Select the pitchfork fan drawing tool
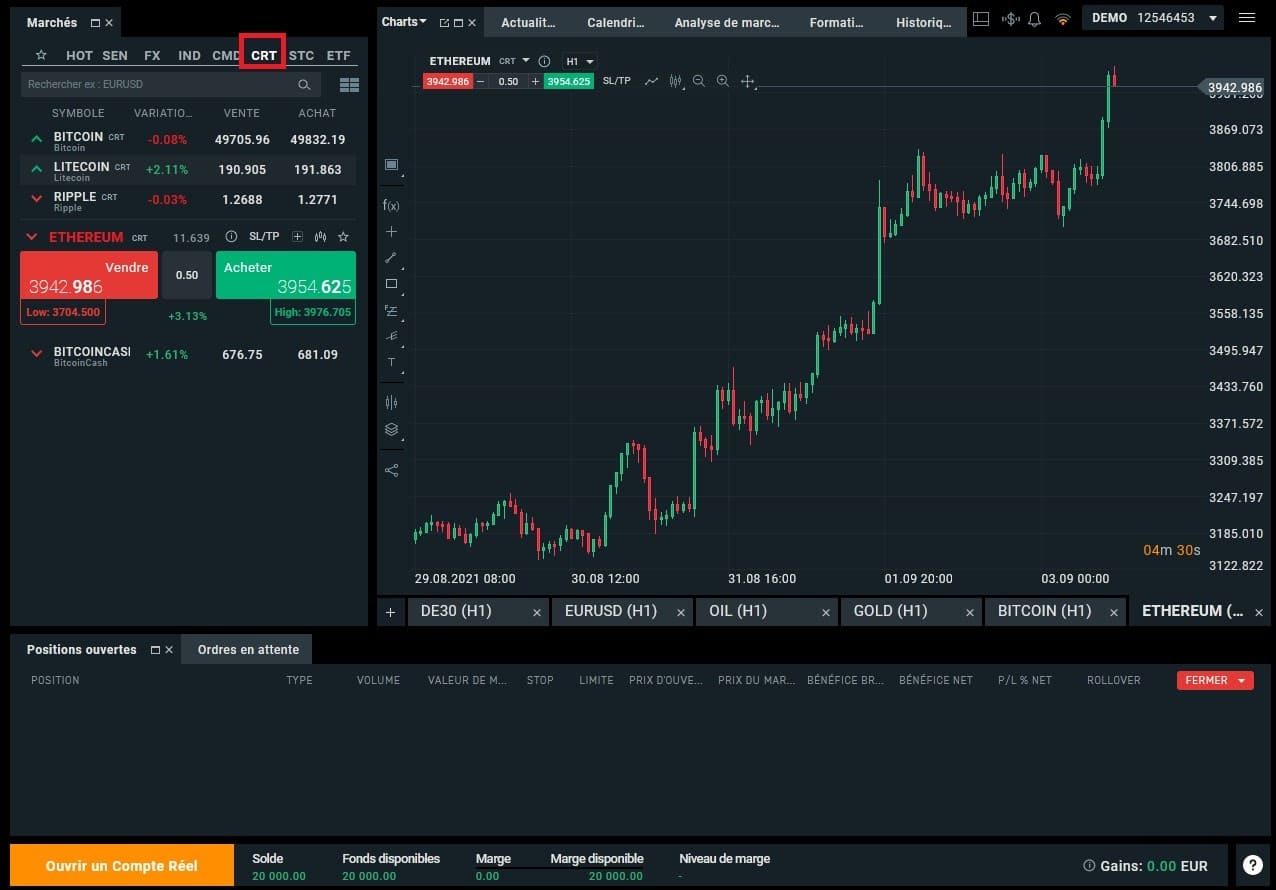Screen dimensions: 1276x890 click(391, 336)
